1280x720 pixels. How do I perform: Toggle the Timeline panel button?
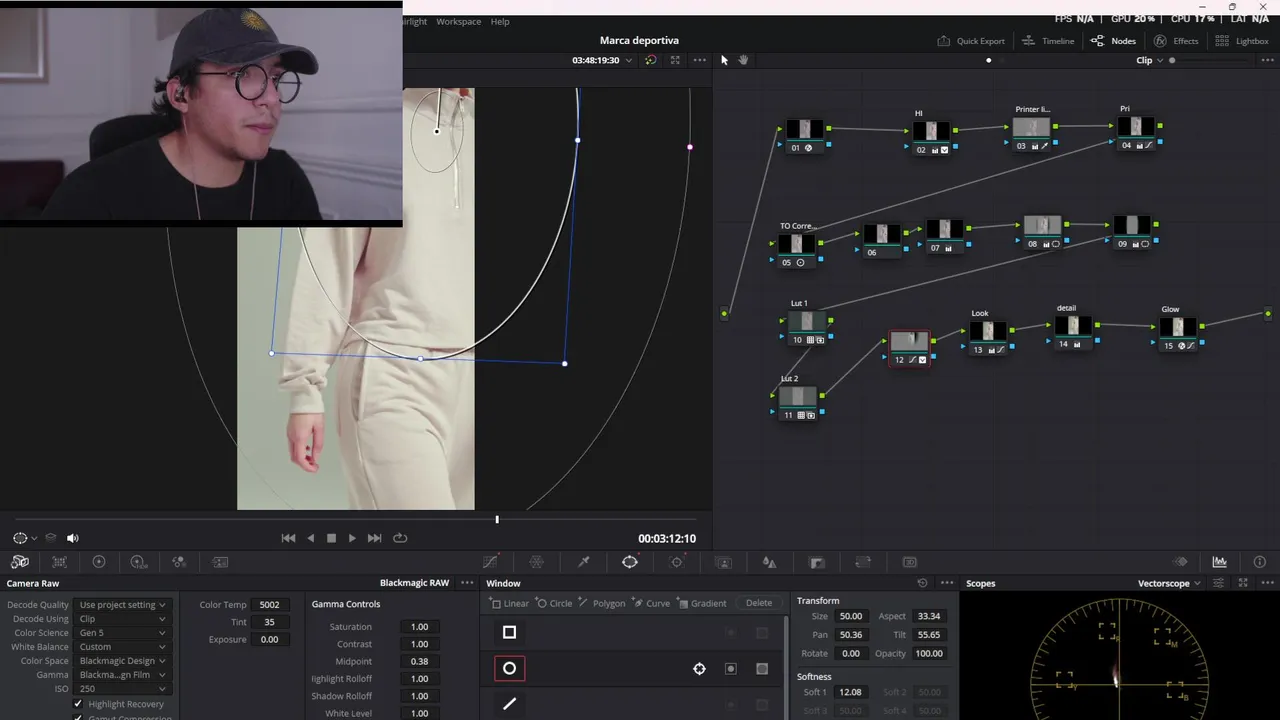pyautogui.click(x=1048, y=41)
